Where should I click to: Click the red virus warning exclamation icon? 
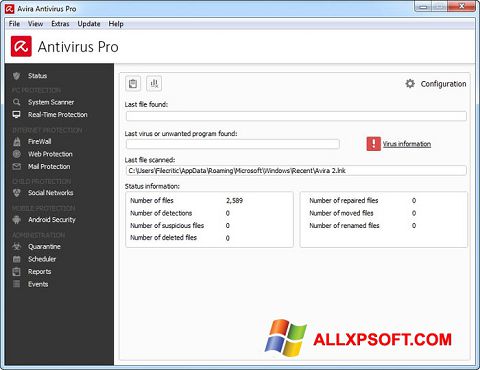tap(374, 144)
